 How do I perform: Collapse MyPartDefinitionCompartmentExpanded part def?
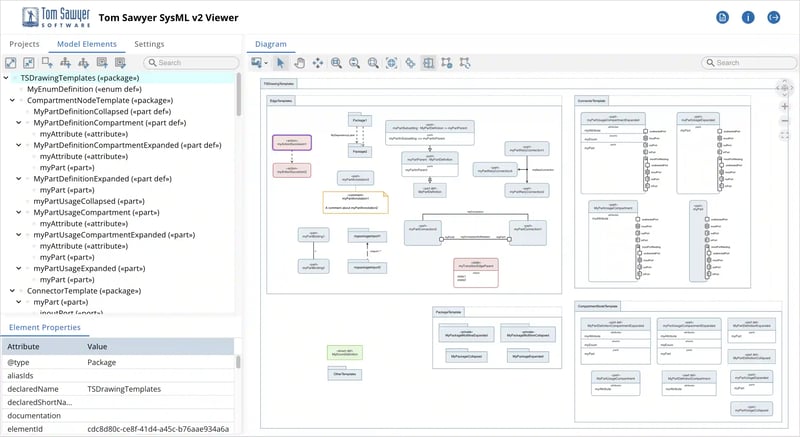tap(19, 145)
